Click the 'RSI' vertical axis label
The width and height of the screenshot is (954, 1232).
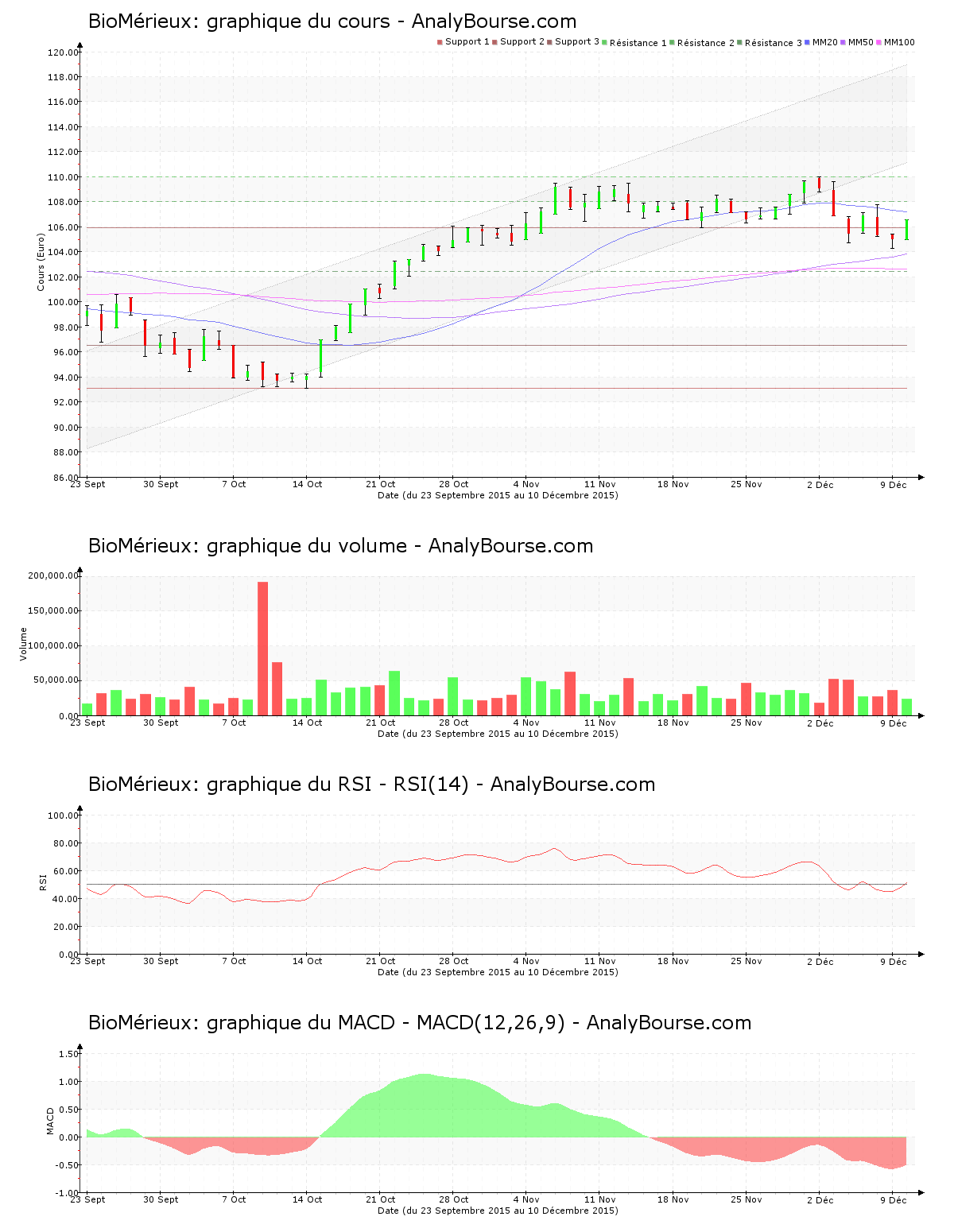[42, 881]
